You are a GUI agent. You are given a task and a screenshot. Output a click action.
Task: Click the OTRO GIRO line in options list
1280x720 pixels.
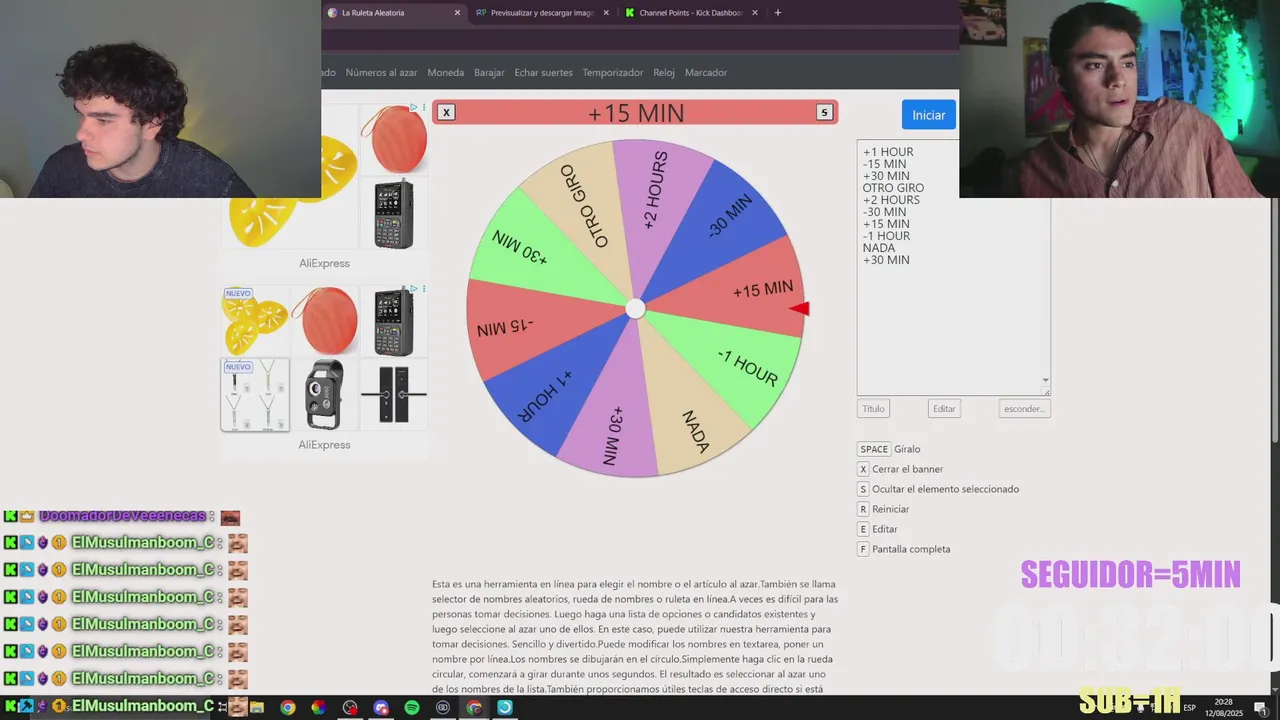893,188
